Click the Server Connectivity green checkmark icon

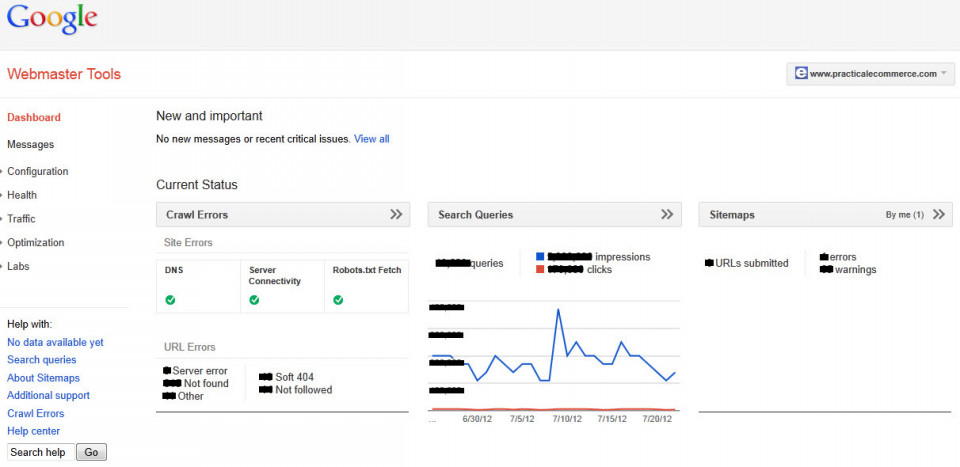[x=254, y=299]
